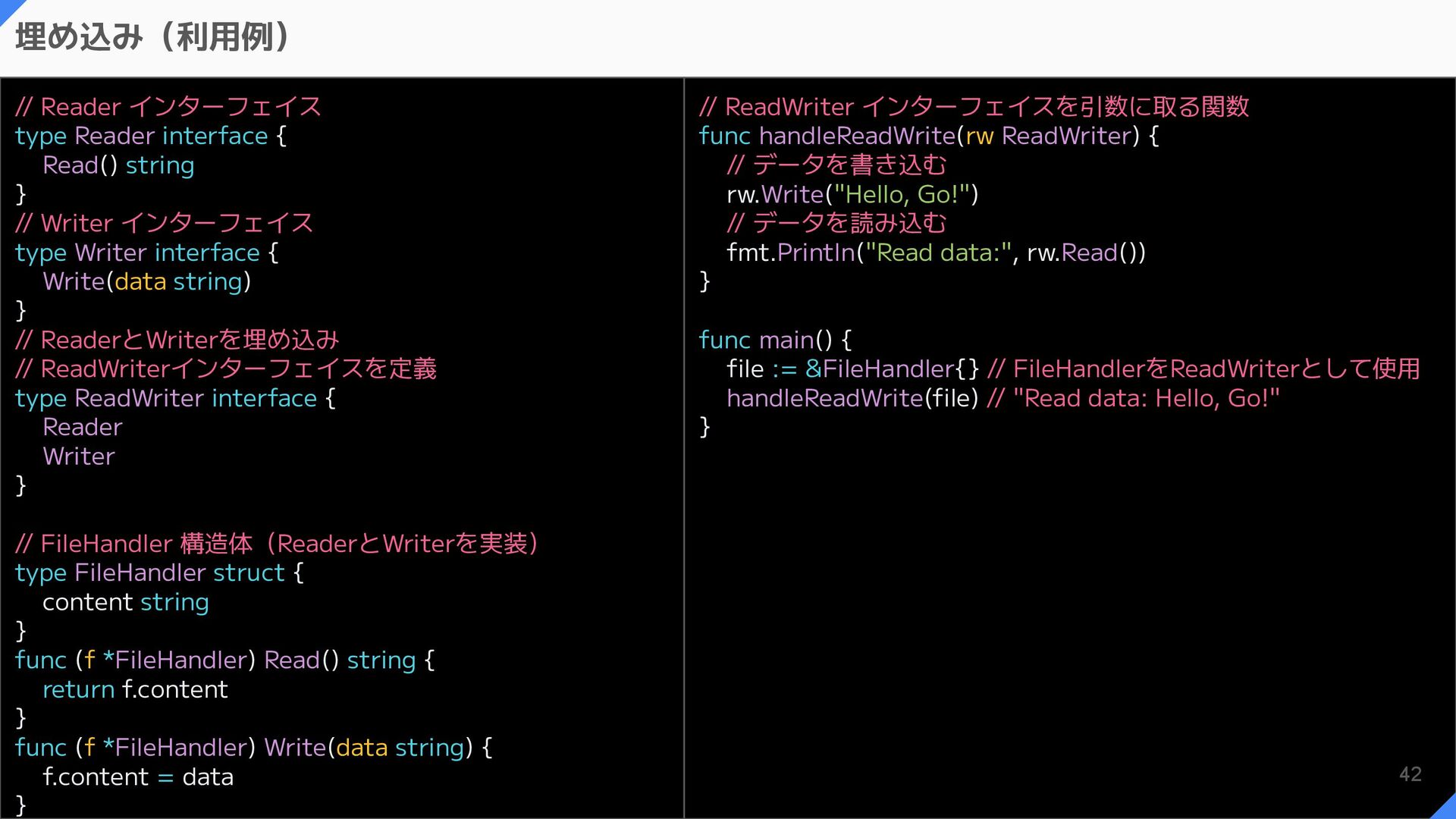Select the line "f.content = data"
Viewport: 1456px width, 819px height.
click(x=138, y=777)
